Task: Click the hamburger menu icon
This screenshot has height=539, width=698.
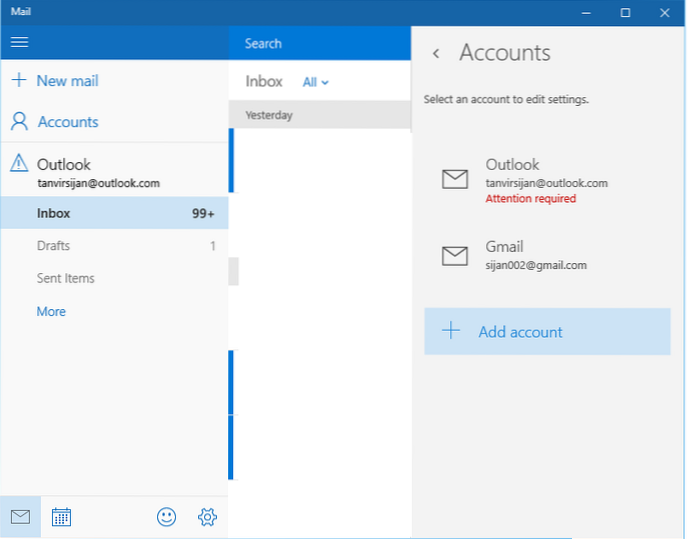Action: 19,42
